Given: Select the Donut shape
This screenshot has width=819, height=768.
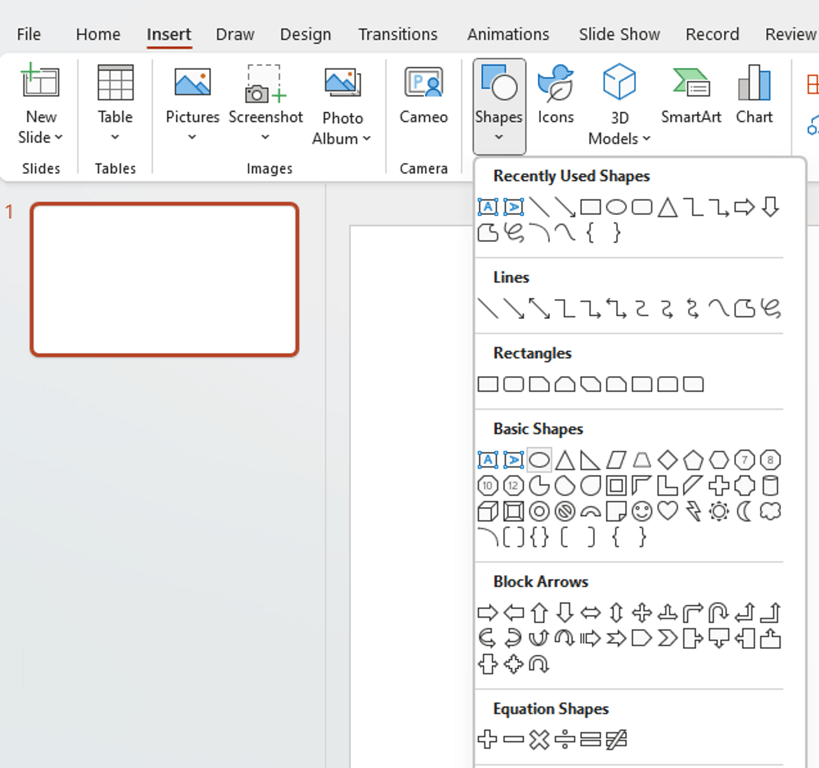Looking at the screenshot, I should point(539,511).
